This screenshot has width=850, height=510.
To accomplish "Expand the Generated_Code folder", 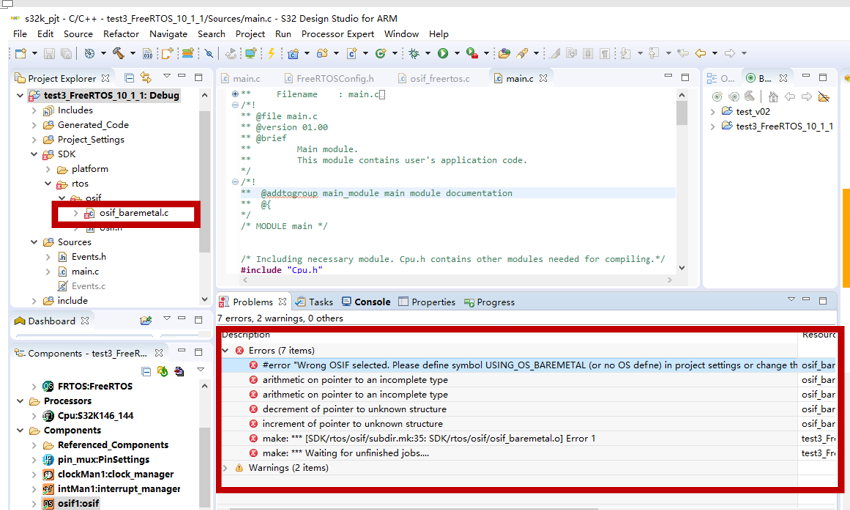I will point(34,125).
